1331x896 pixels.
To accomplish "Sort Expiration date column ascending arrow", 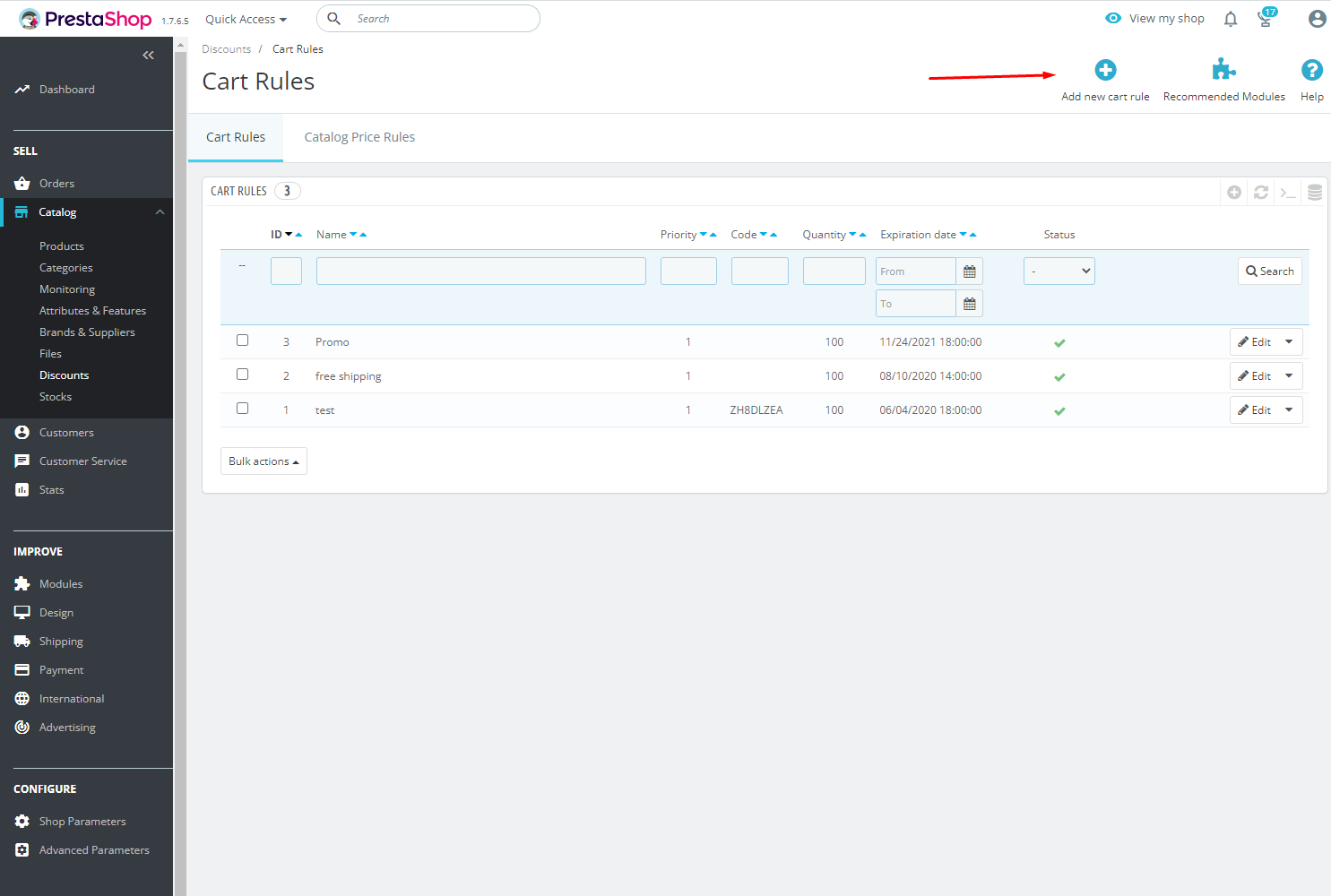I will point(973,235).
